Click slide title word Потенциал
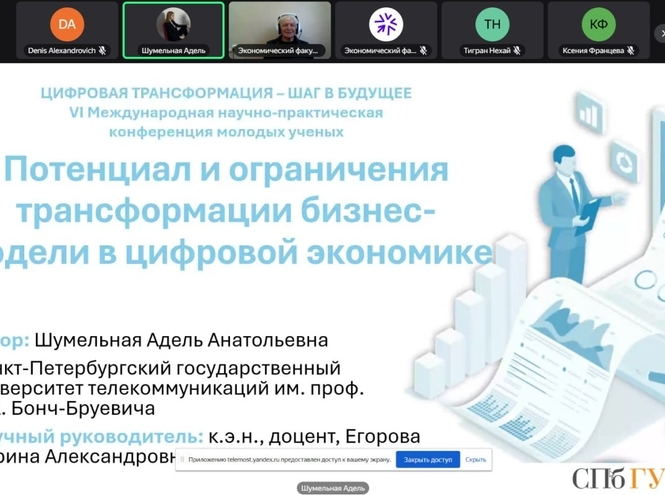 pos(100,169)
